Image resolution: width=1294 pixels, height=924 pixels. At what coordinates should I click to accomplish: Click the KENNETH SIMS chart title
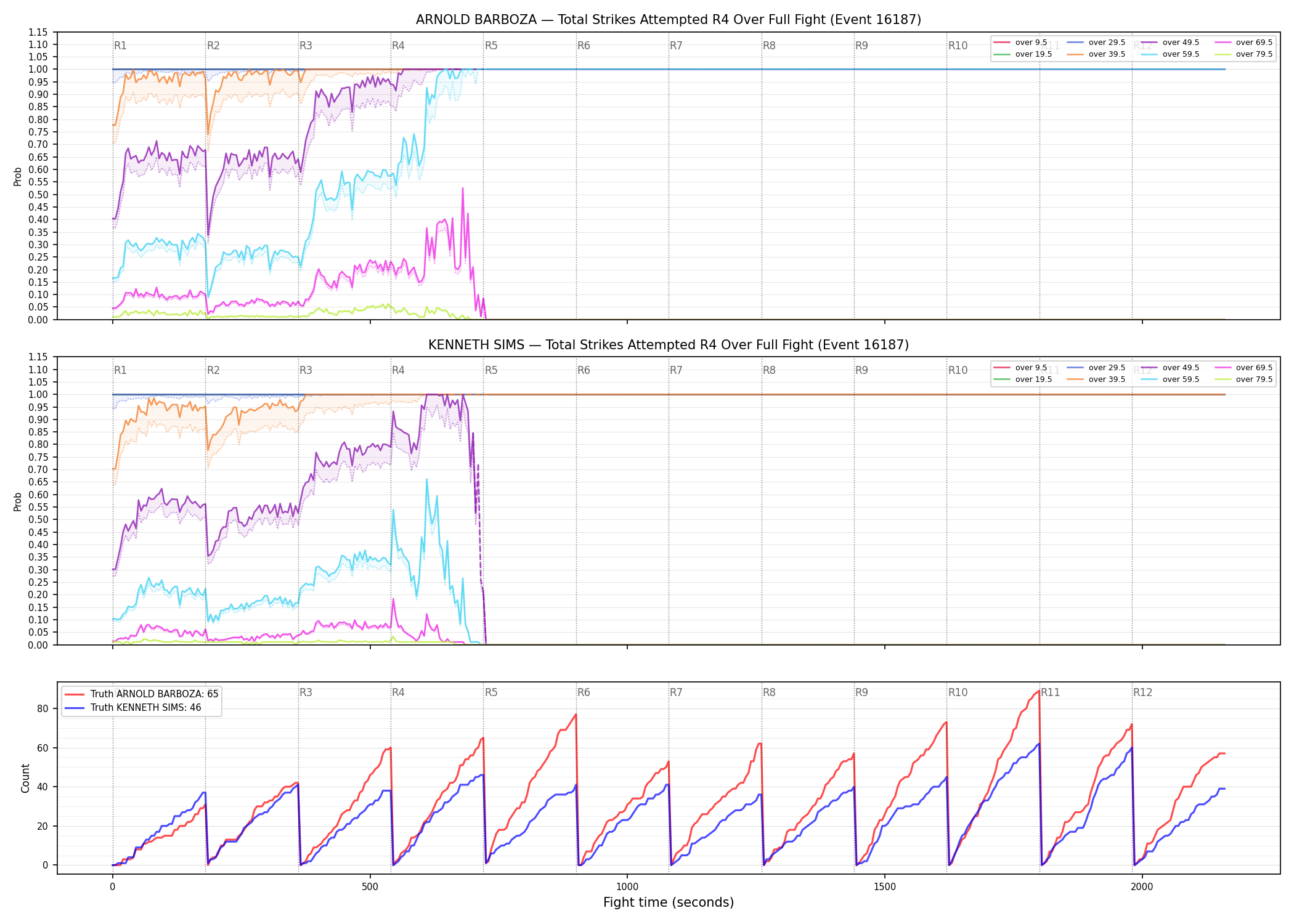click(x=669, y=345)
